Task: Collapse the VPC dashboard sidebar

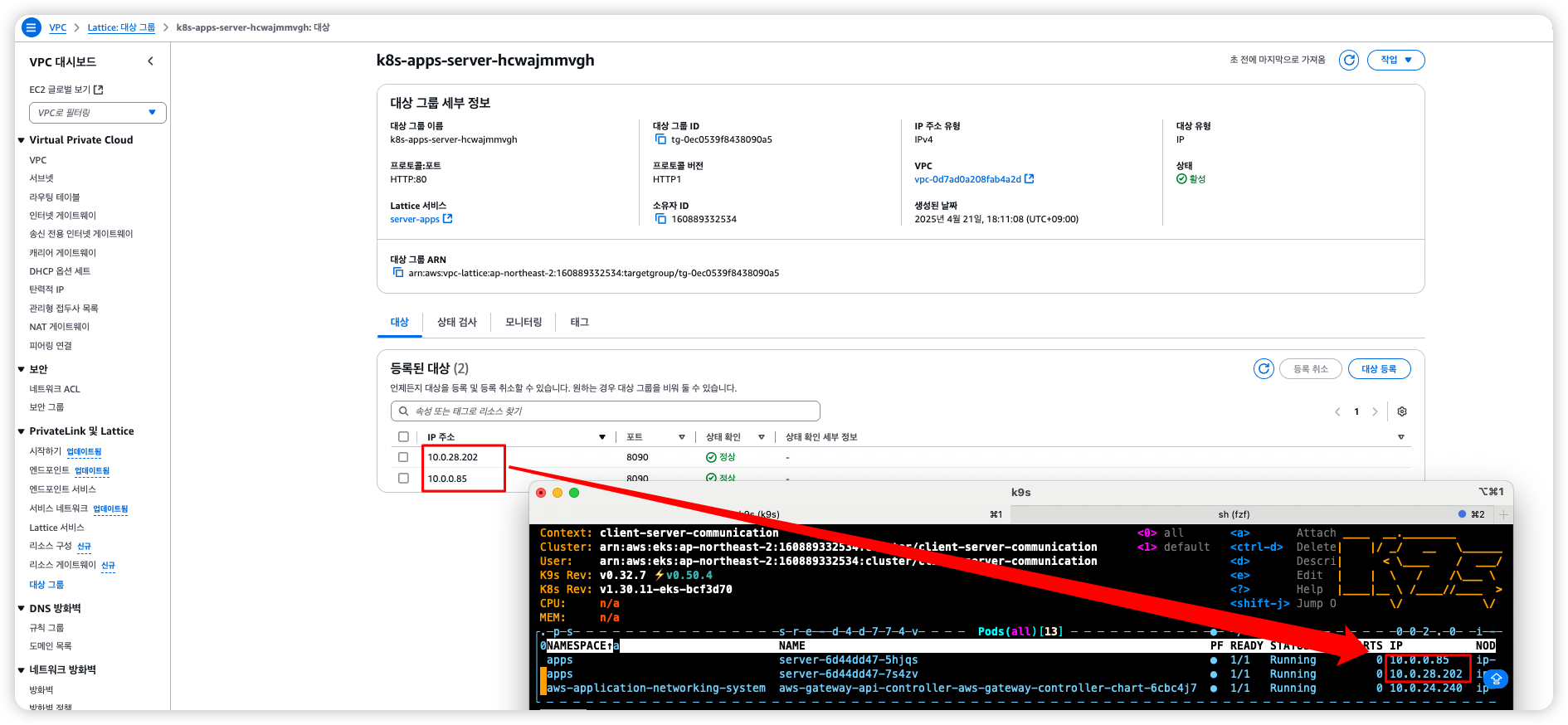Action: 150,61
